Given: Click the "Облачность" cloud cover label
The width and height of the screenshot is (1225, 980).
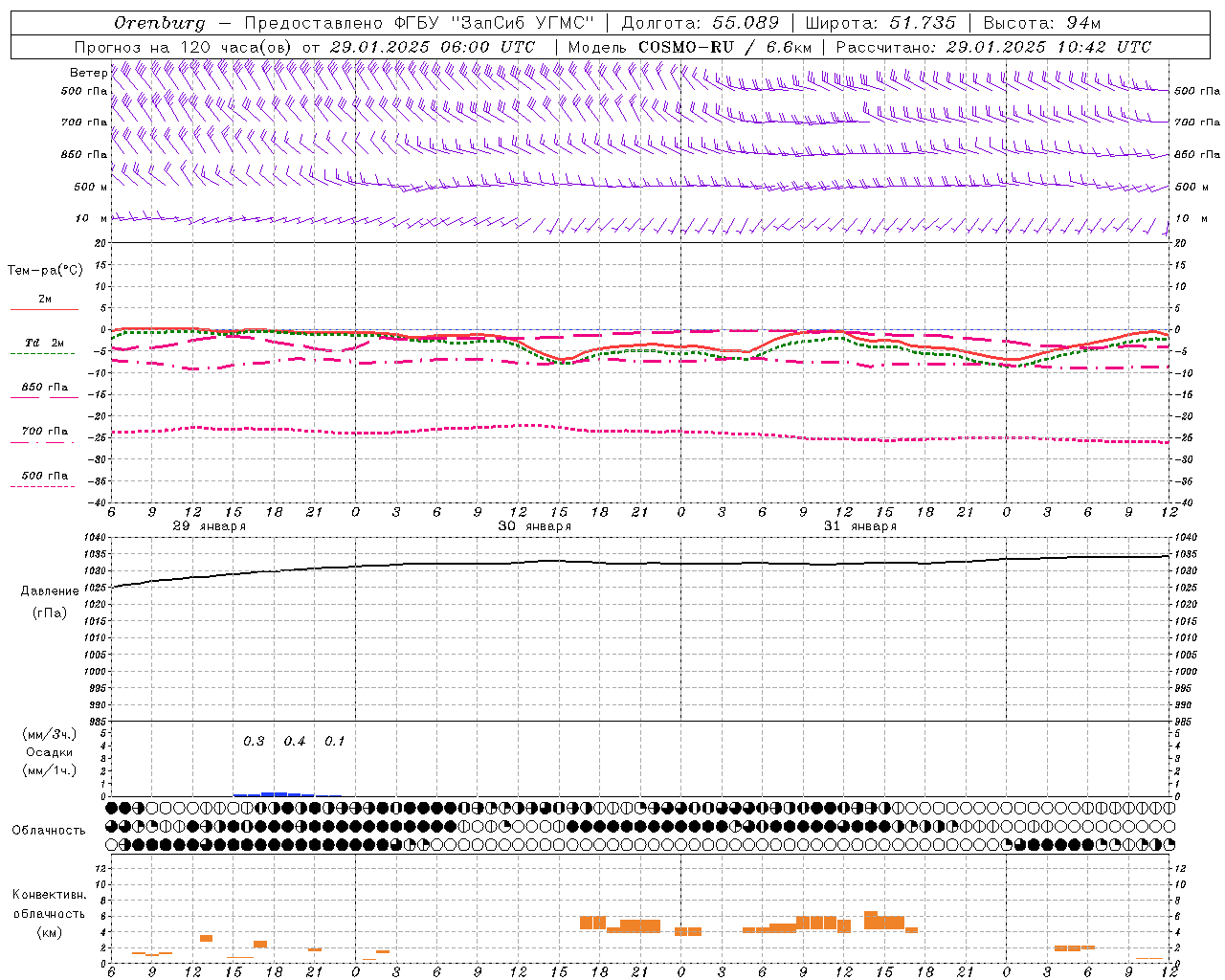Looking at the screenshot, I should [48, 830].
